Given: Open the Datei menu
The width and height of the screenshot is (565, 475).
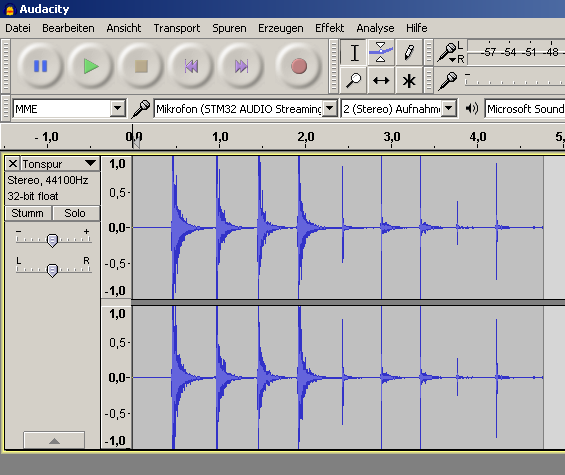Looking at the screenshot, I should coord(18,28).
